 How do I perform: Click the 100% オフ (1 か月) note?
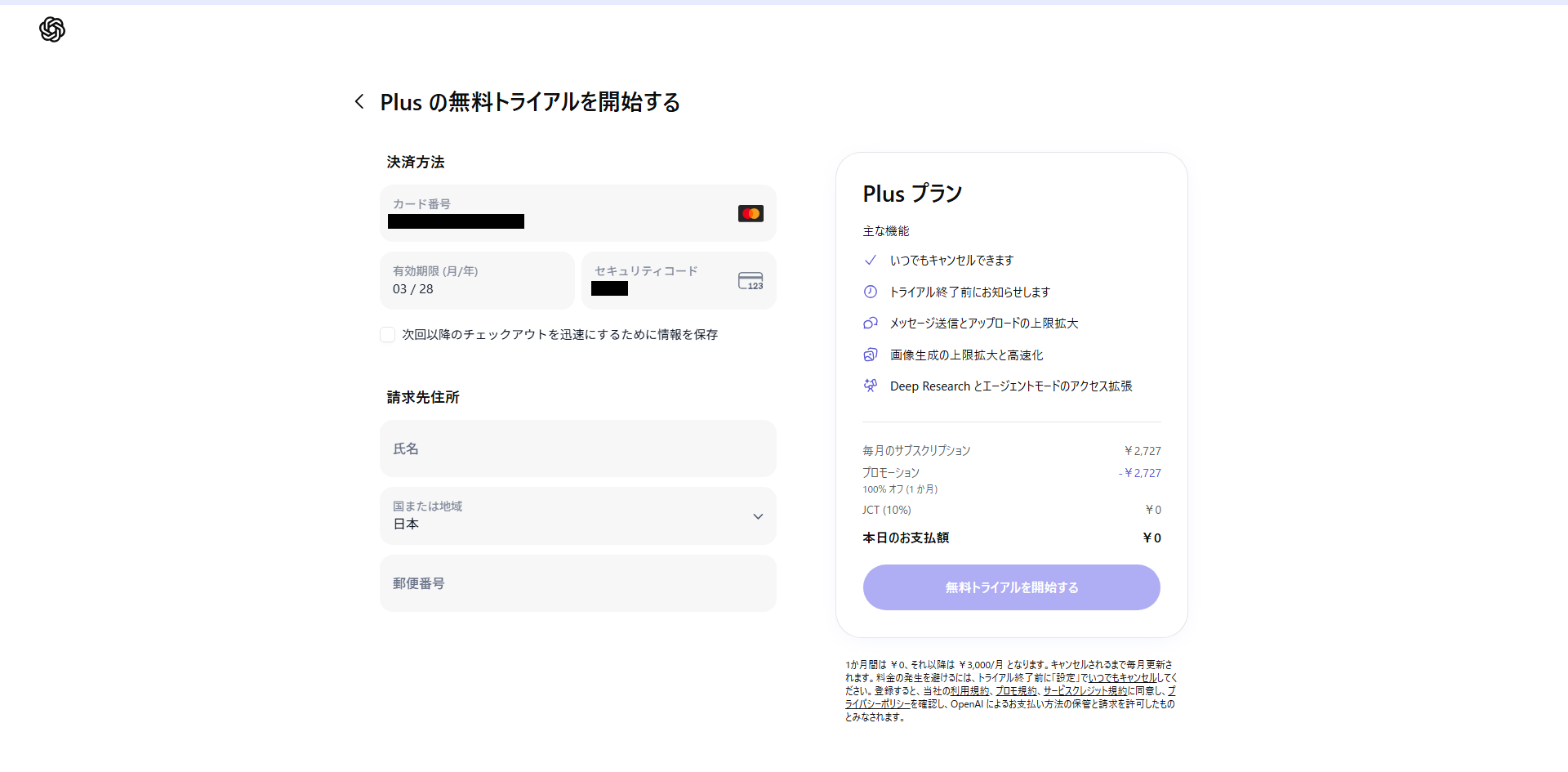(x=900, y=489)
